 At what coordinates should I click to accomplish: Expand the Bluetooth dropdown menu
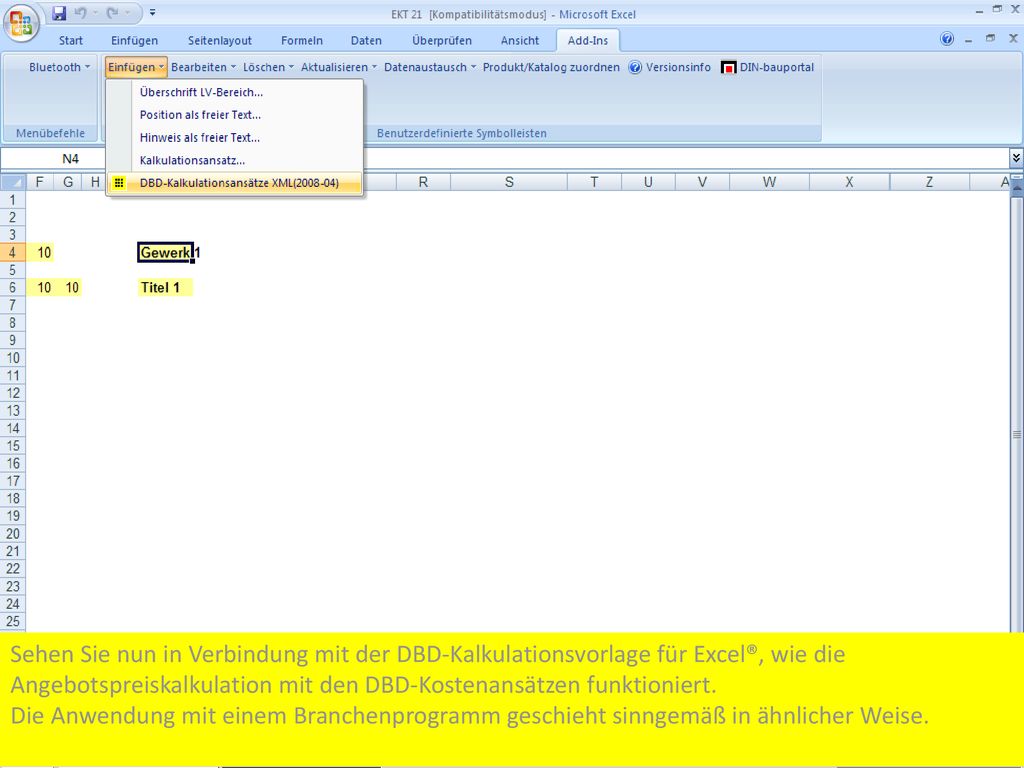point(59,67)
